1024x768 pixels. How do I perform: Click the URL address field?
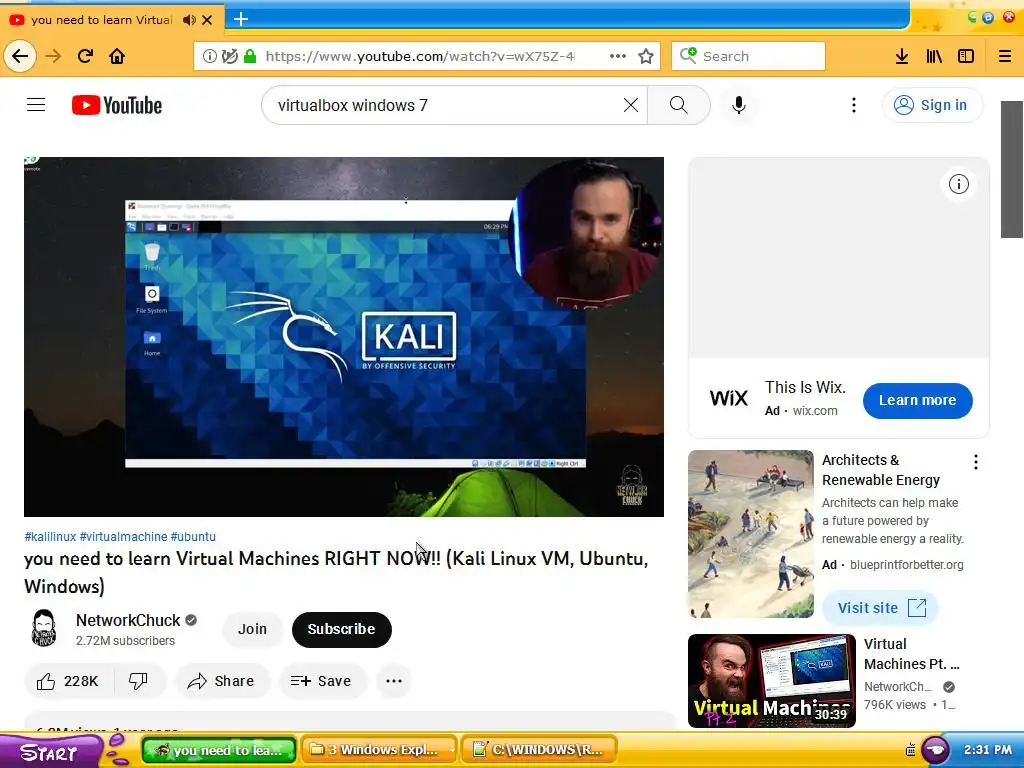point(420,56)
